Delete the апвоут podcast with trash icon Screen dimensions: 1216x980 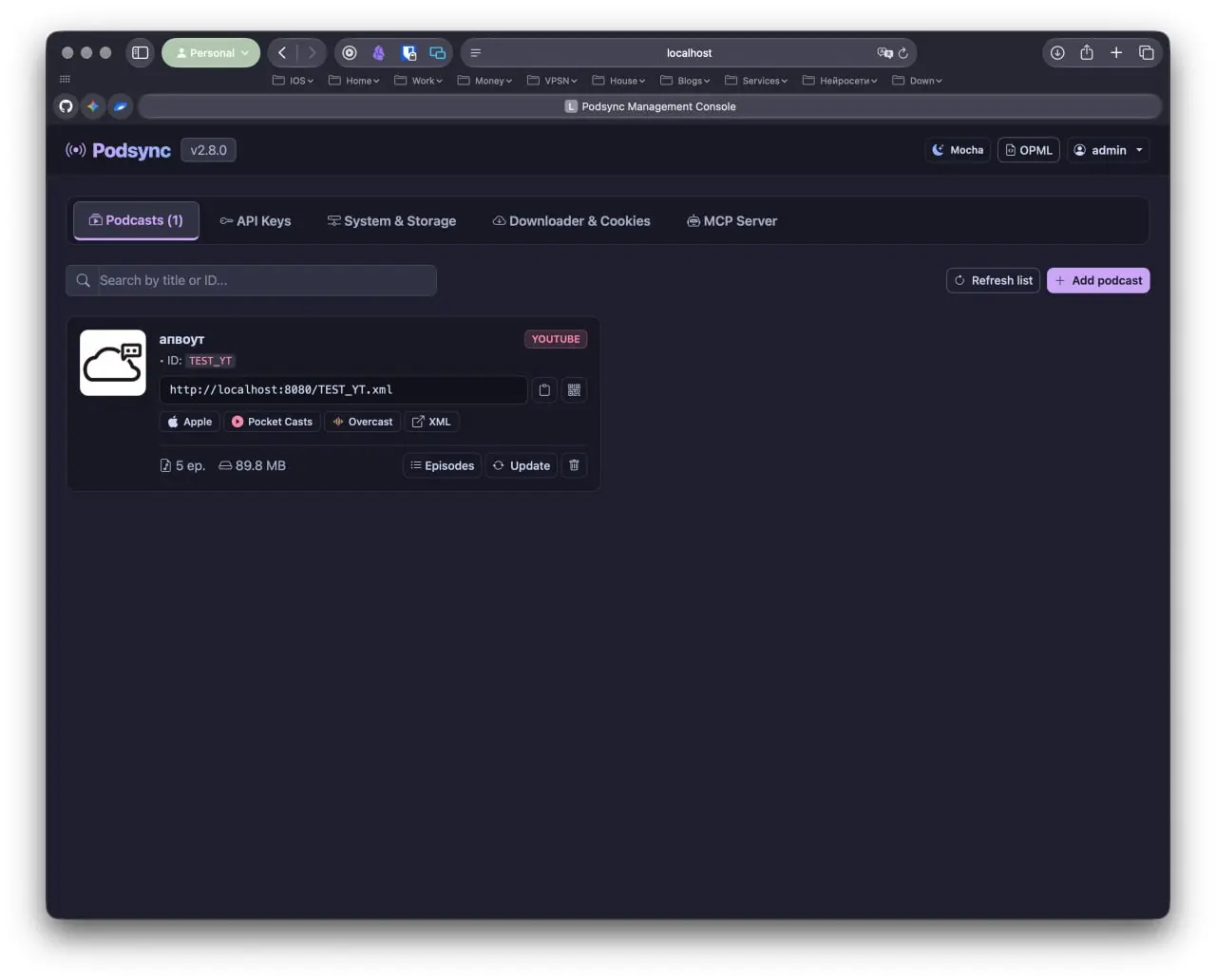pyautogui.click(x=574, y=465)
